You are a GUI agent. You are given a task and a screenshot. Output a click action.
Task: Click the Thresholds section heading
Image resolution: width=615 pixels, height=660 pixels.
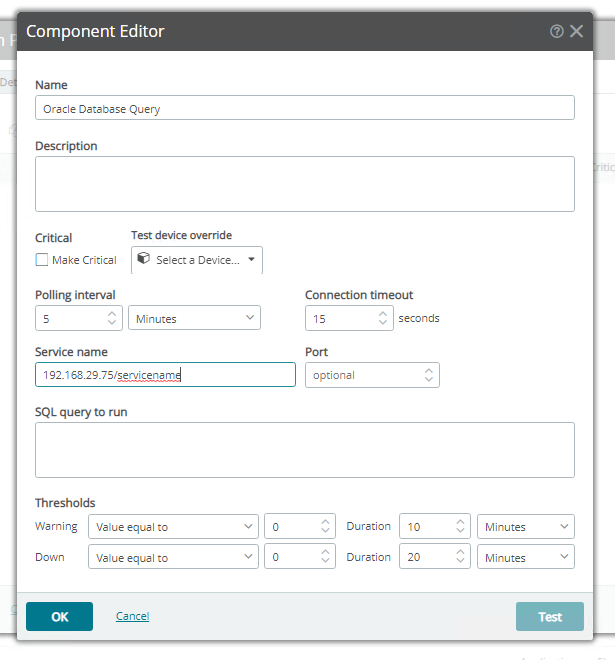(x=65, y=503)
